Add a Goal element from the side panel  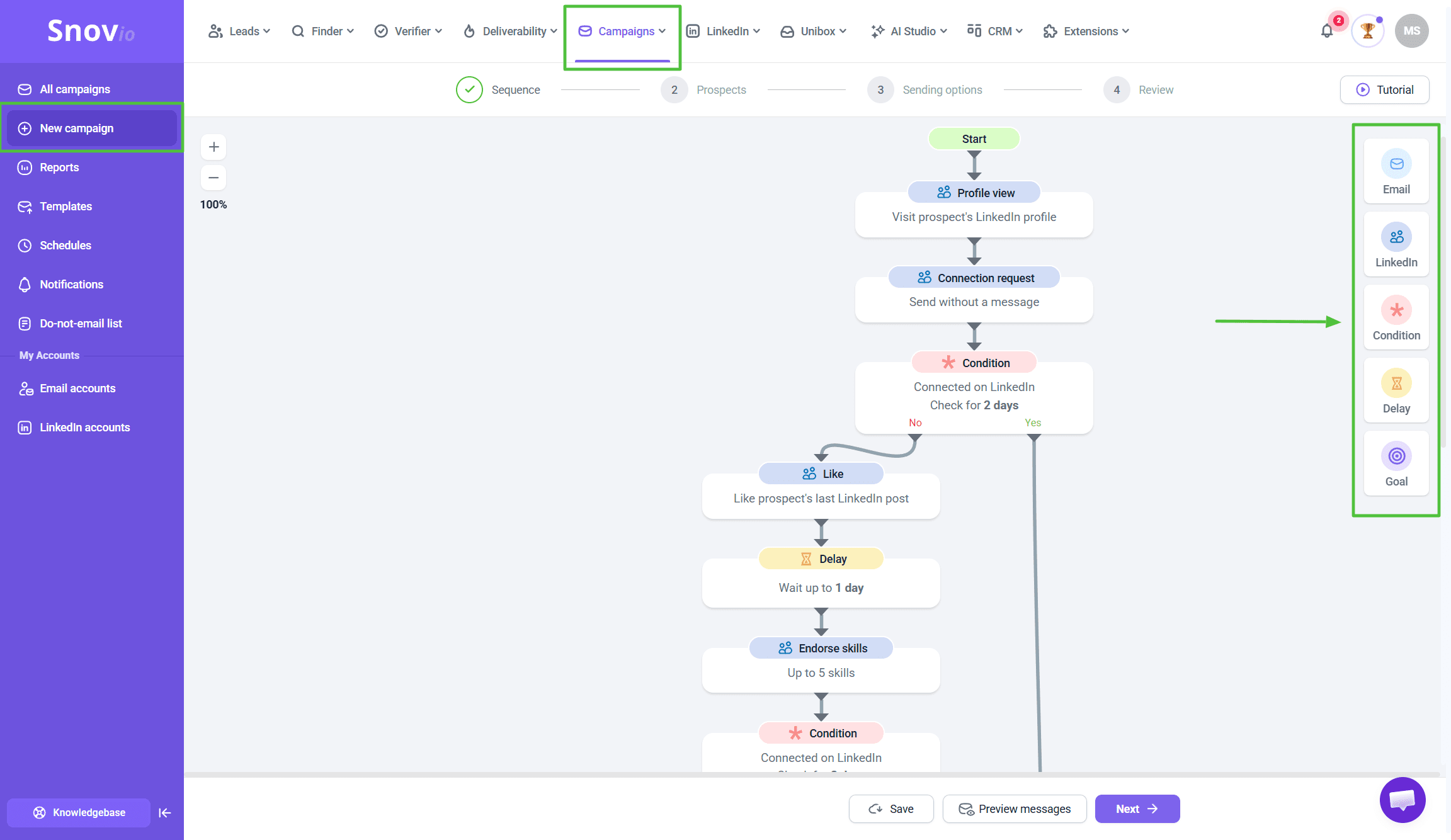tap(1396, 463)
